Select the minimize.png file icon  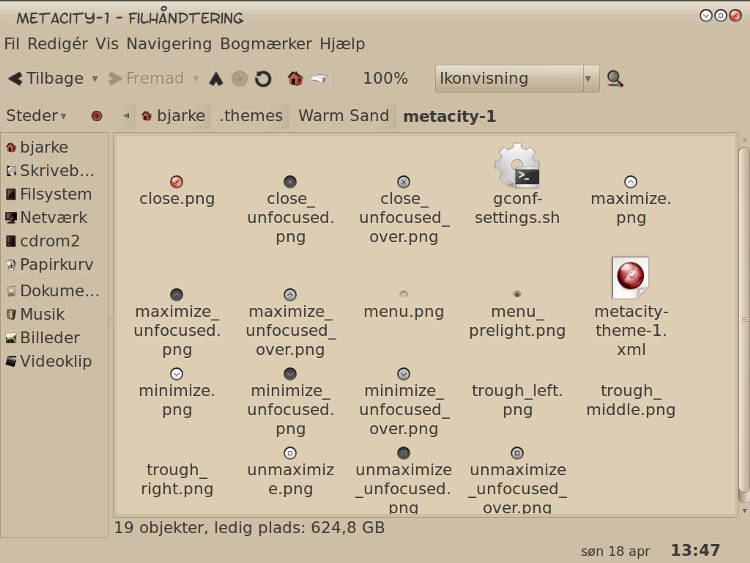click(x=176, y=374)
